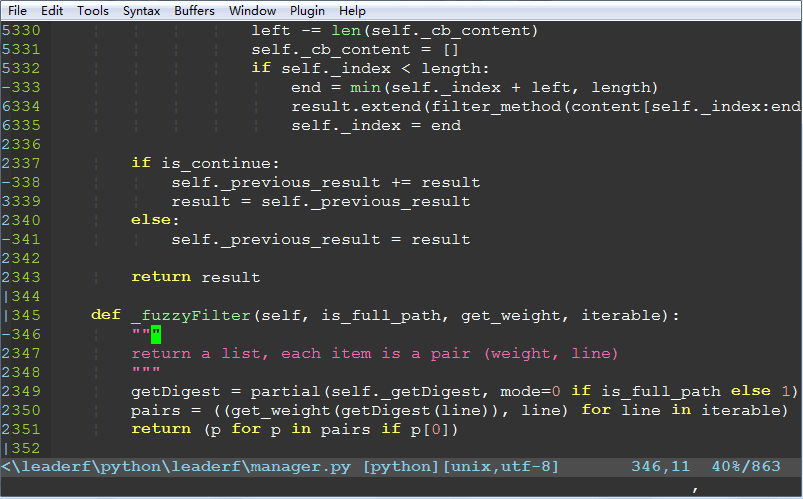Open the Help menu
The height and width of the screenshot is (499, 803).
pos(352,11)
